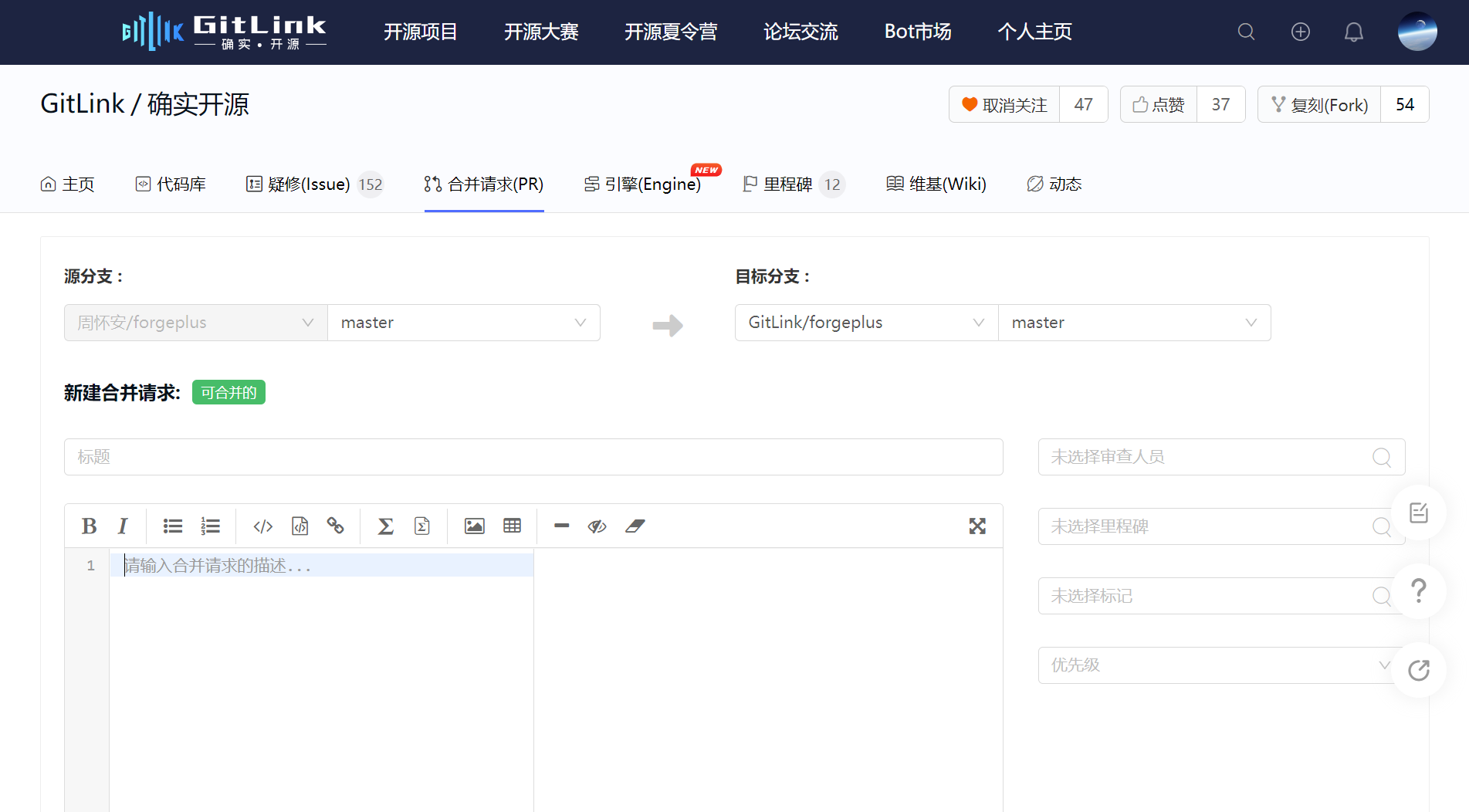Open the notifications bell
This screenshot has width=1469, height=812.
click(1354, 32)
